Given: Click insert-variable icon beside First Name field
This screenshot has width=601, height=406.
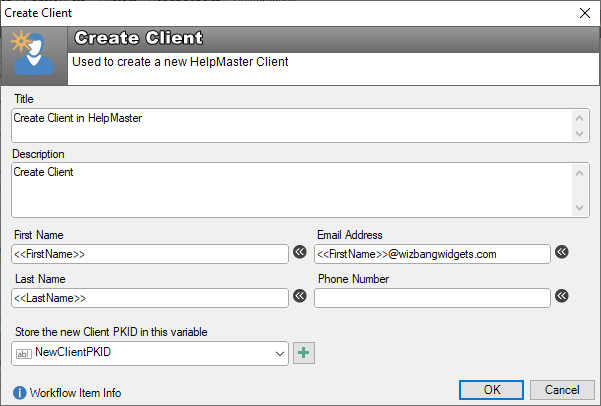Looking at the screenshot, I should click(x=300, y=252).
